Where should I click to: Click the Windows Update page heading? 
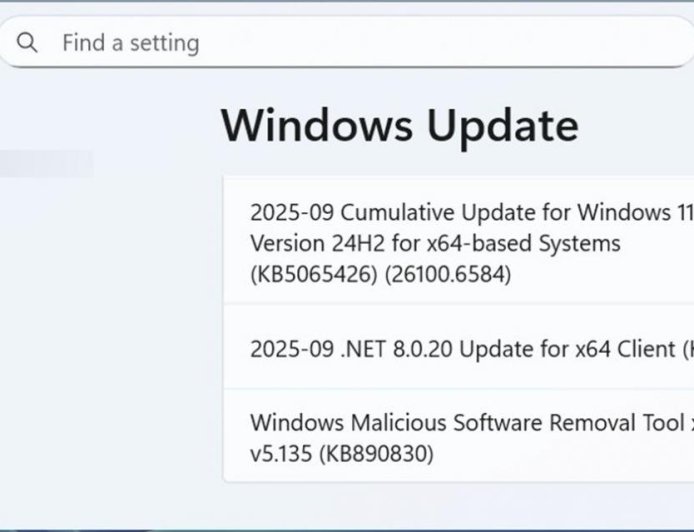tap(399, 127)
